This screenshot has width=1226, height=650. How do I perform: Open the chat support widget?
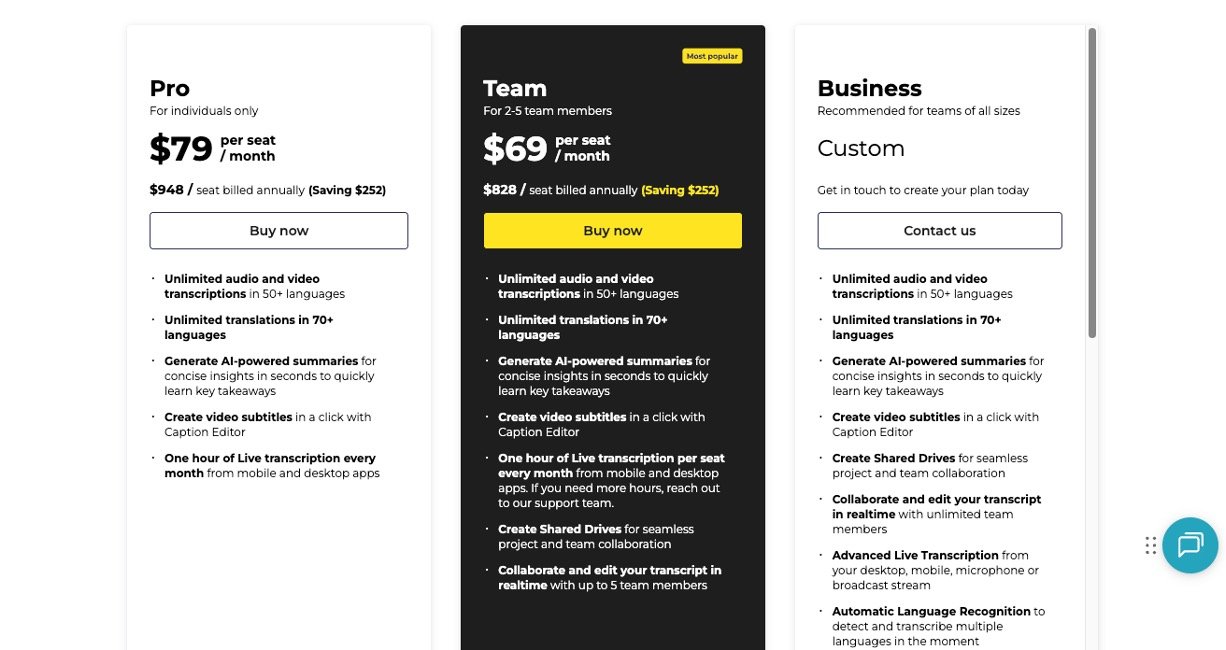[x=1189, y=545]
